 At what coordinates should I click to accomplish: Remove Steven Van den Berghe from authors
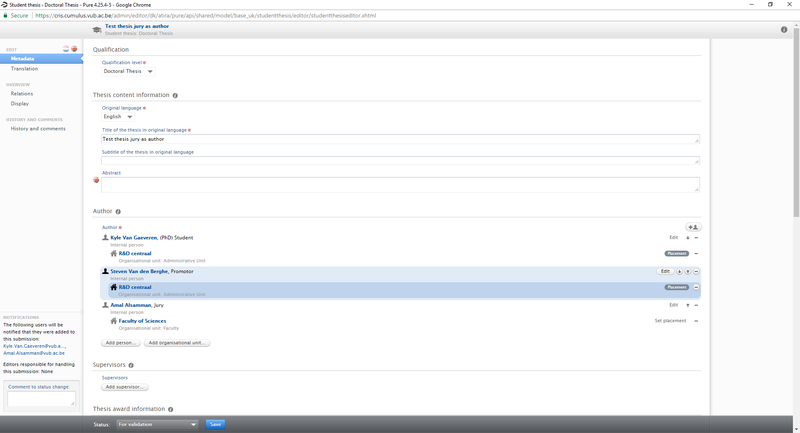click(696, 271)
